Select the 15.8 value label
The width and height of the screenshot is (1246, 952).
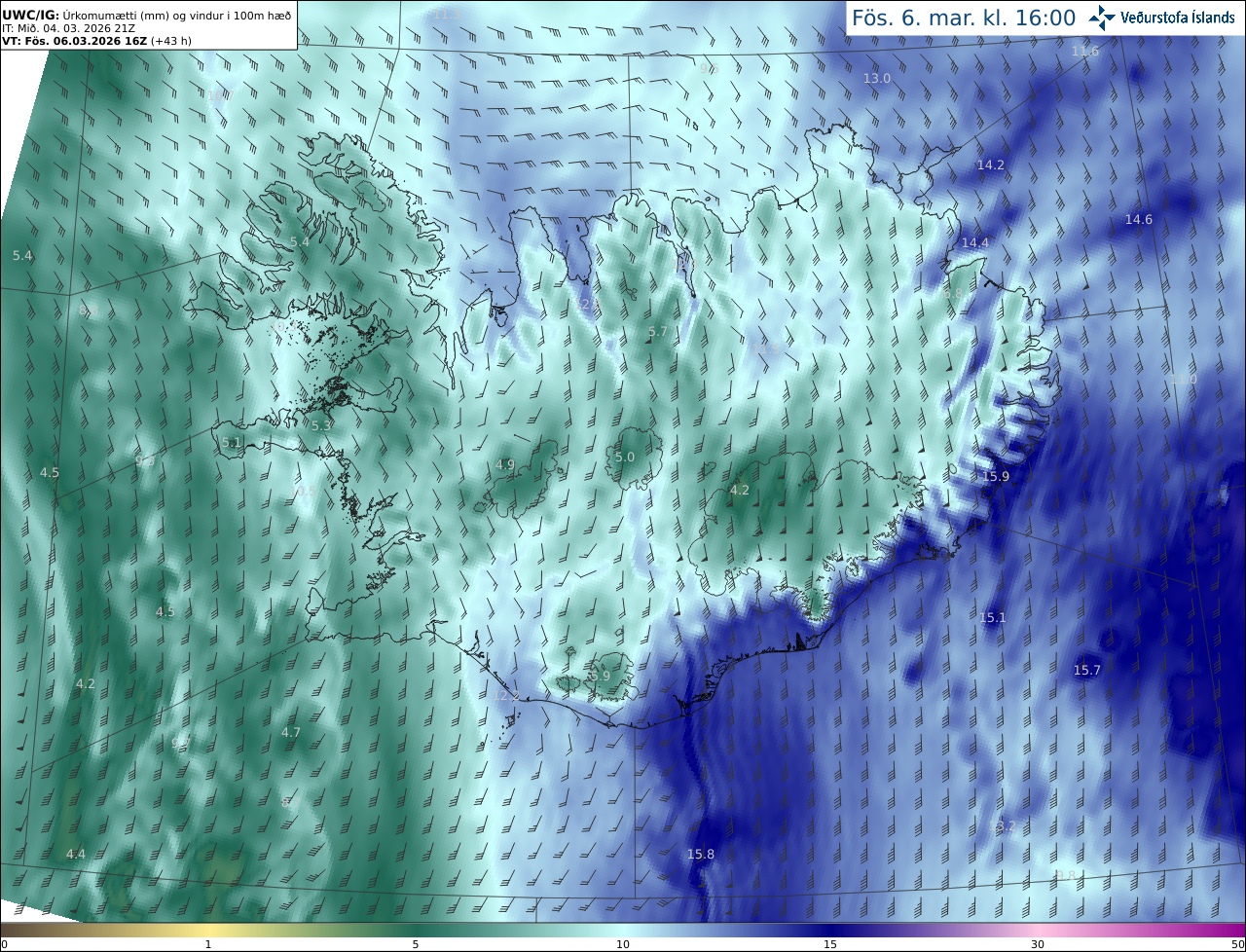(700, 855)
